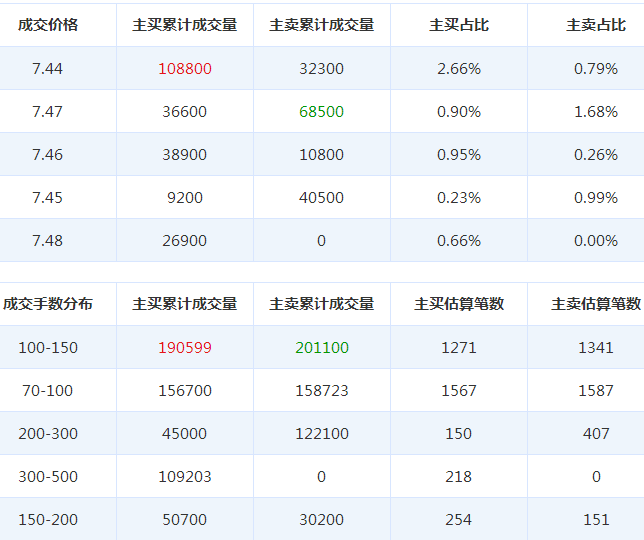The height and width of the screenshot is (540, 644).
Task: Select the 1.68% sell ratio cell
Action: pos(596,112)
